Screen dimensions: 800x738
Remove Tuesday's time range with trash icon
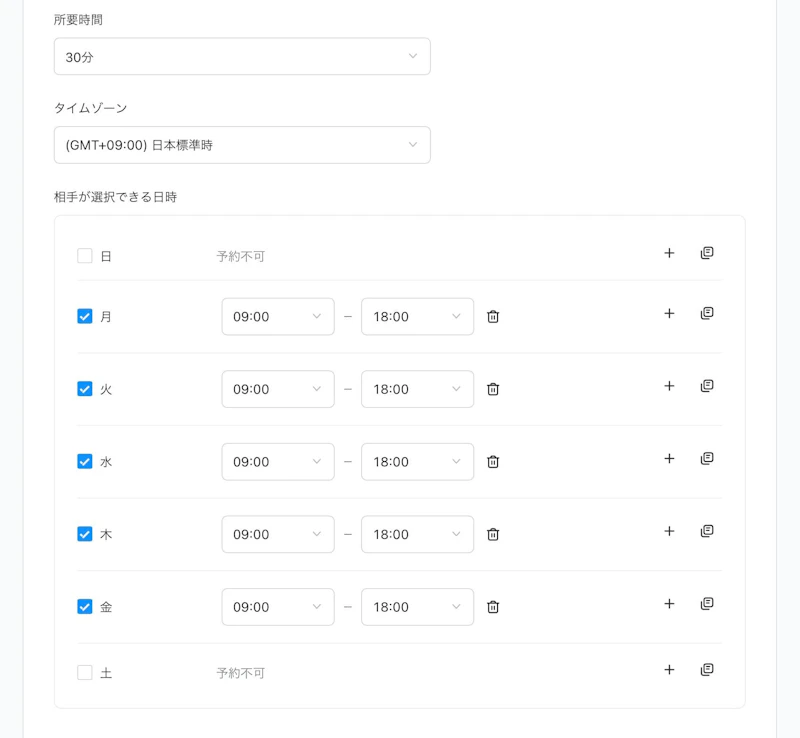tap(492, 389)
